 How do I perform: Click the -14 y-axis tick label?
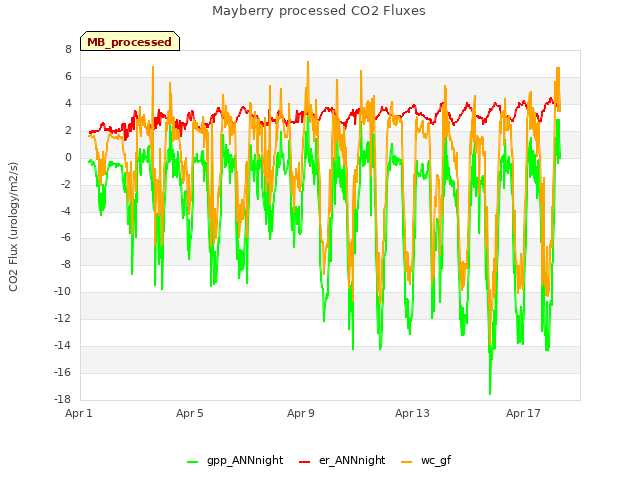[x=63, y=345]
